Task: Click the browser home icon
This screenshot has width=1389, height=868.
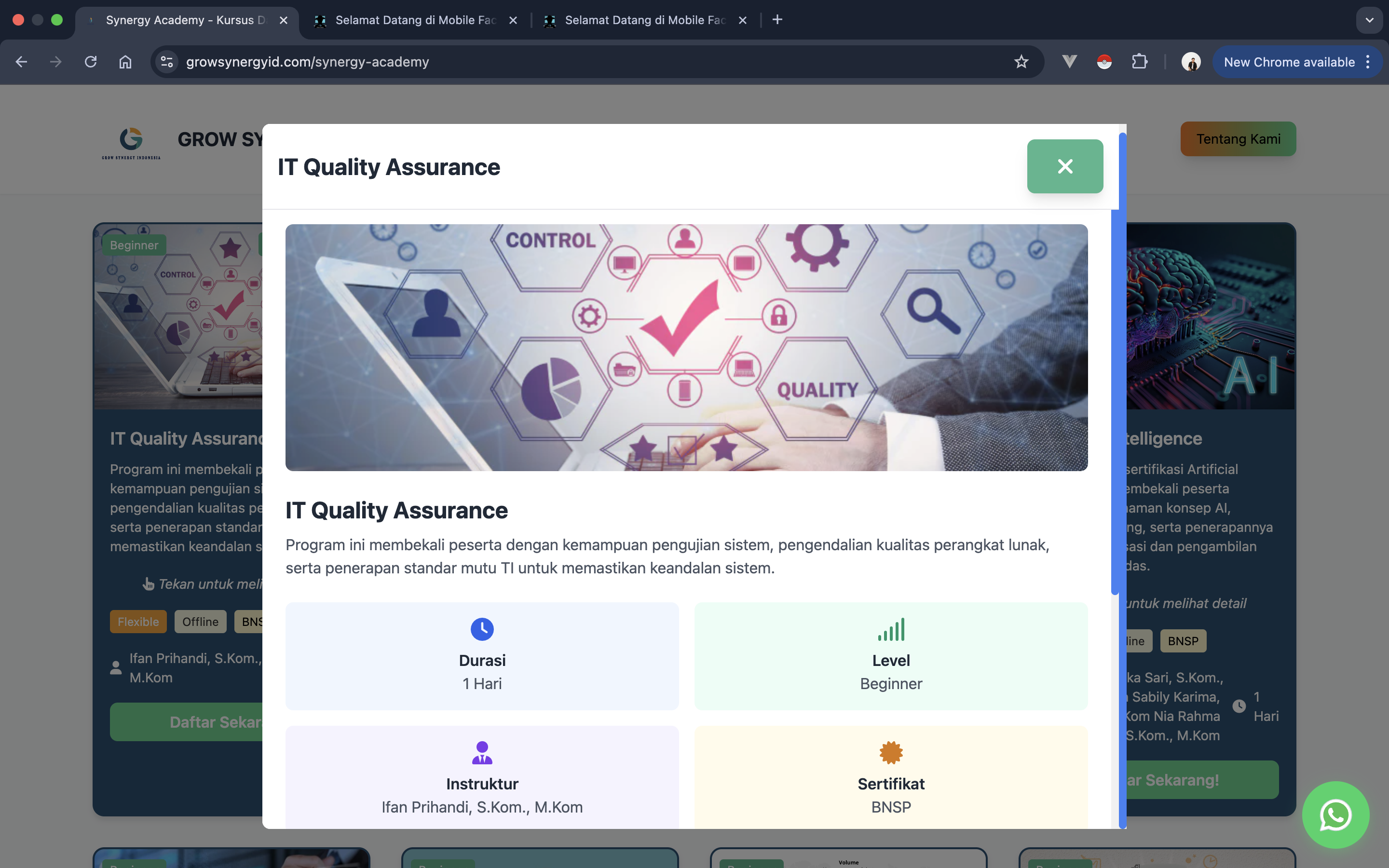Action: pos(126,61)
